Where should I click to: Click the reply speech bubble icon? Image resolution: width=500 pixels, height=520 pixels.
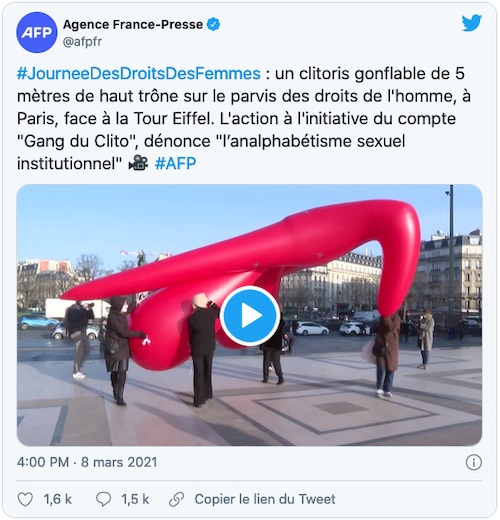(x=103, y=499)
